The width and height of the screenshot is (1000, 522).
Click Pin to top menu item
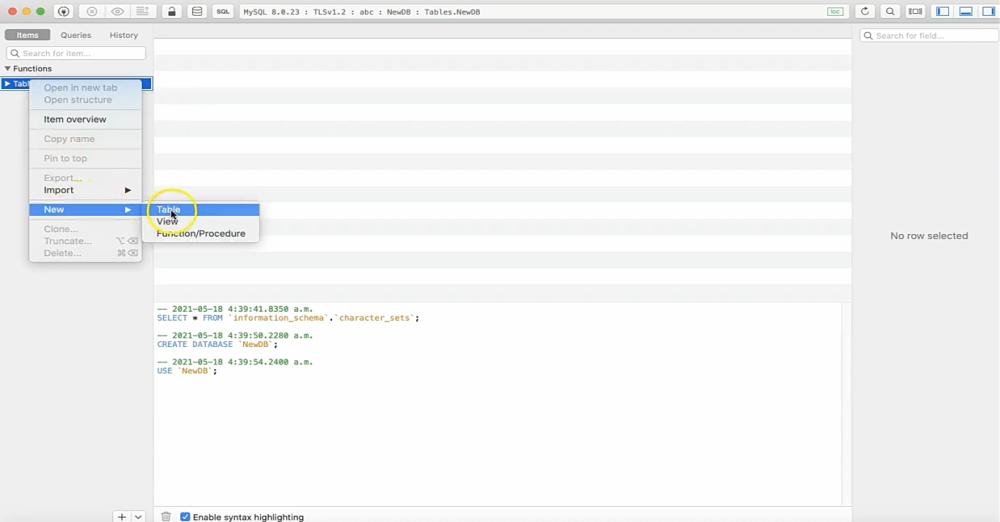(x=85, y=158)
